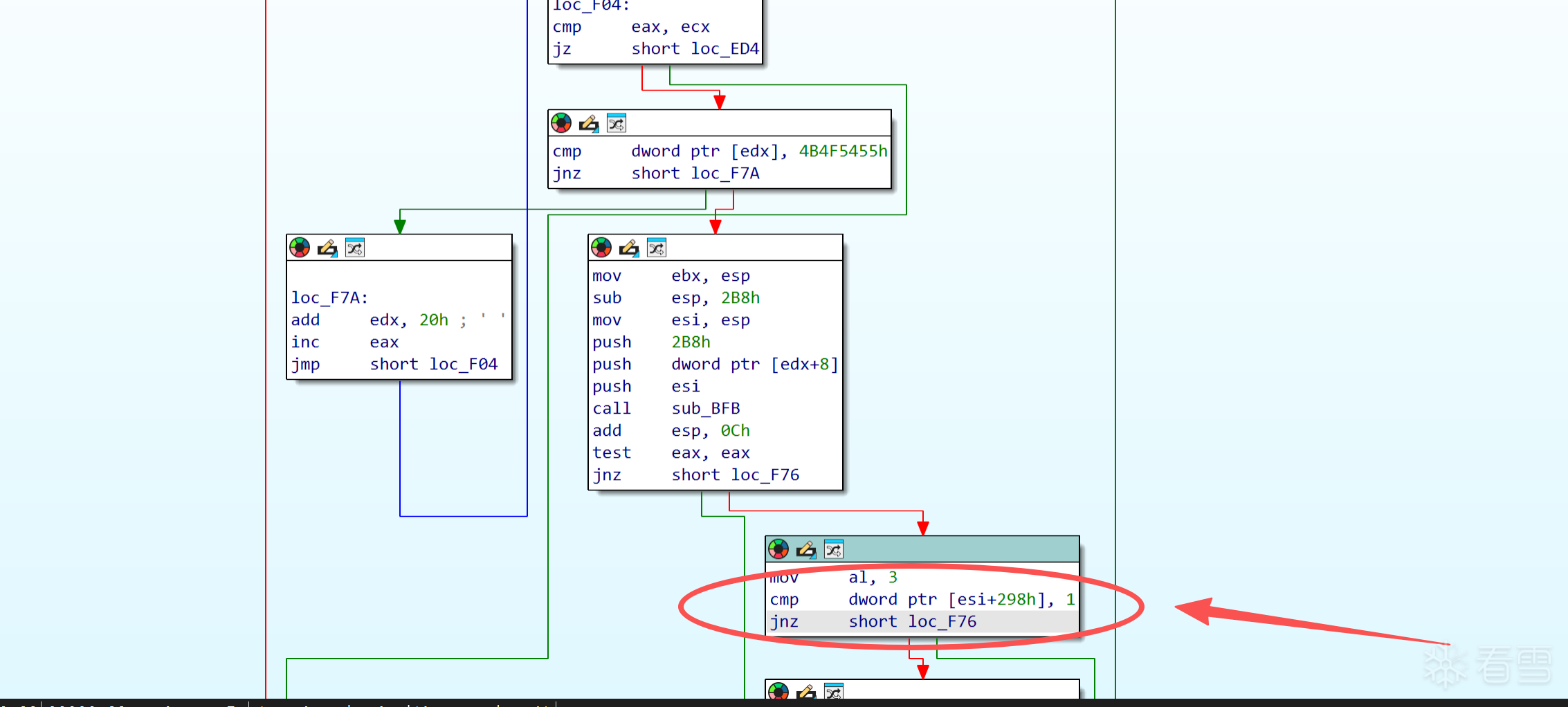Select the highlighted teal node title bar
This screenshot has width=1568, height=707.
click(922, 549)
